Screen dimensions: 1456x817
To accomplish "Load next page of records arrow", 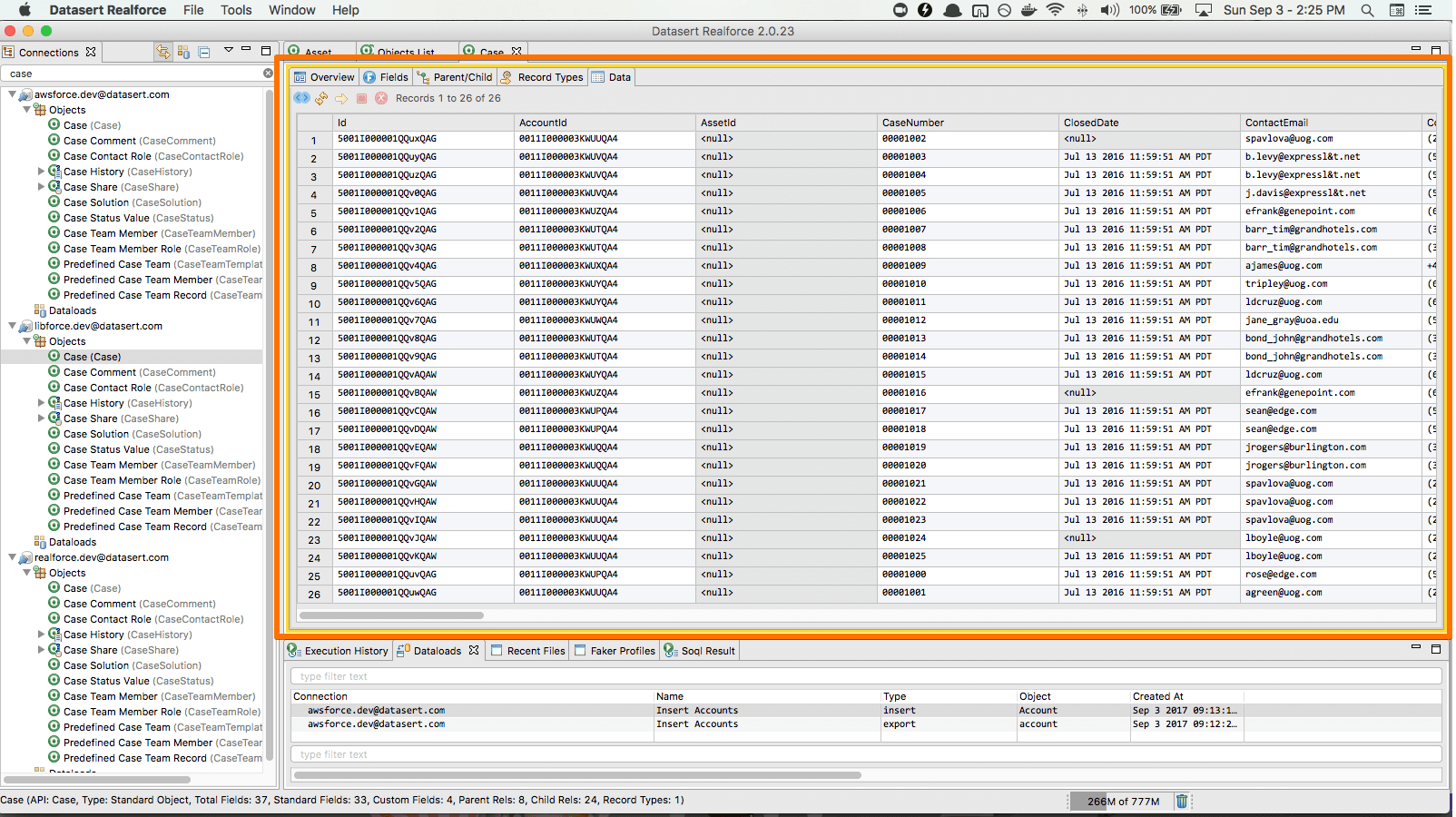I will point(341,98).
